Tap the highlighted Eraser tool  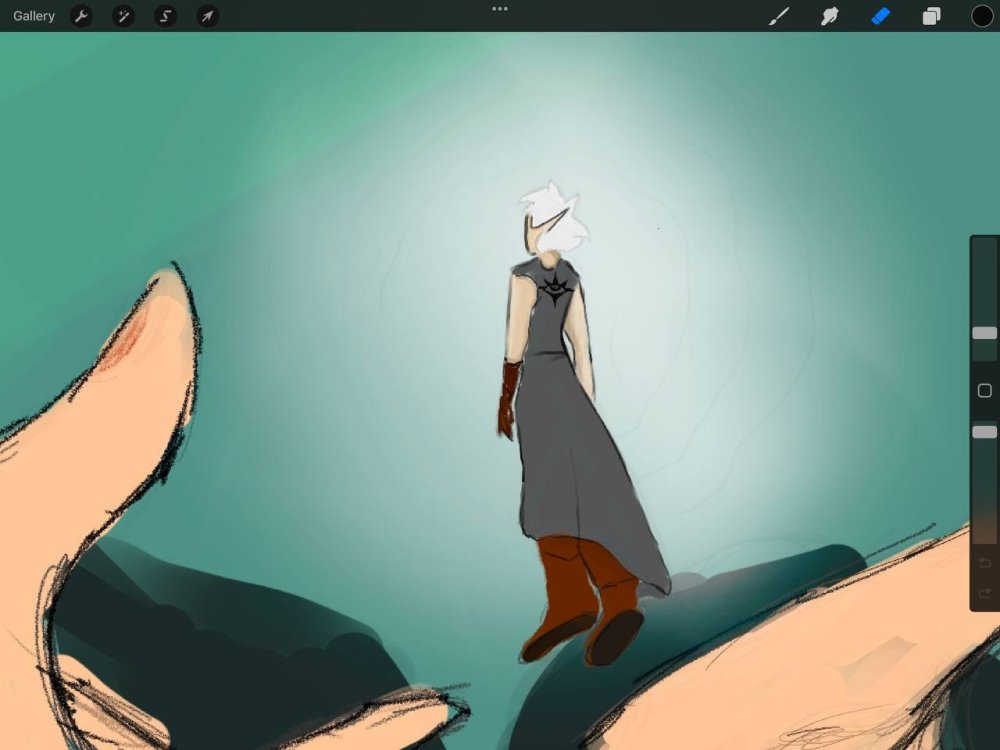point(880,16)
